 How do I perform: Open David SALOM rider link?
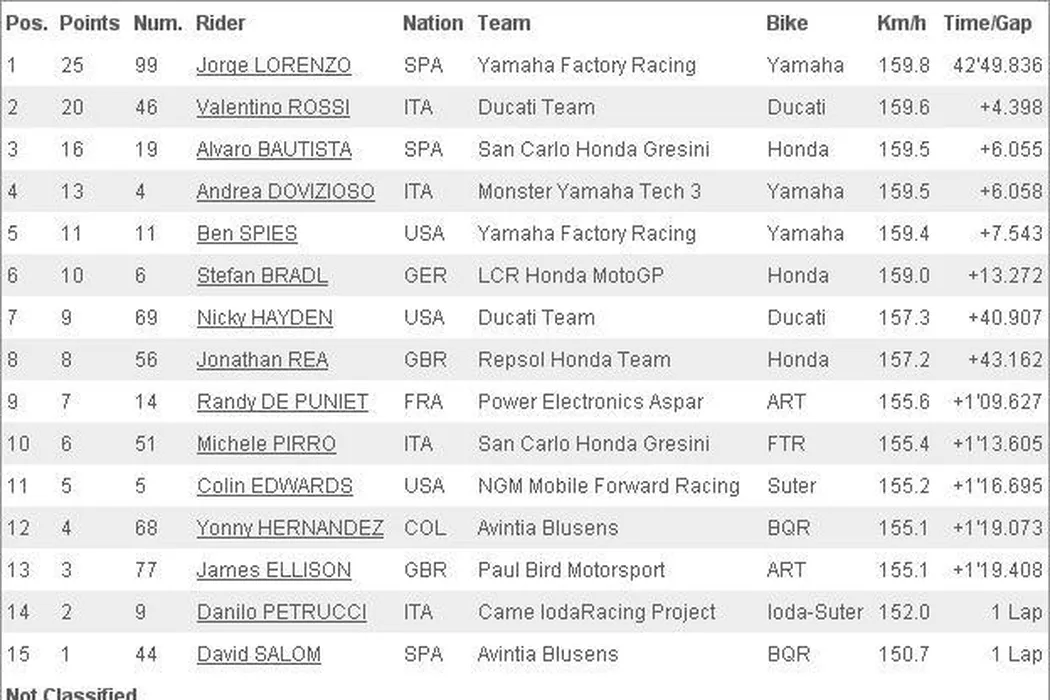click(258, 654)
